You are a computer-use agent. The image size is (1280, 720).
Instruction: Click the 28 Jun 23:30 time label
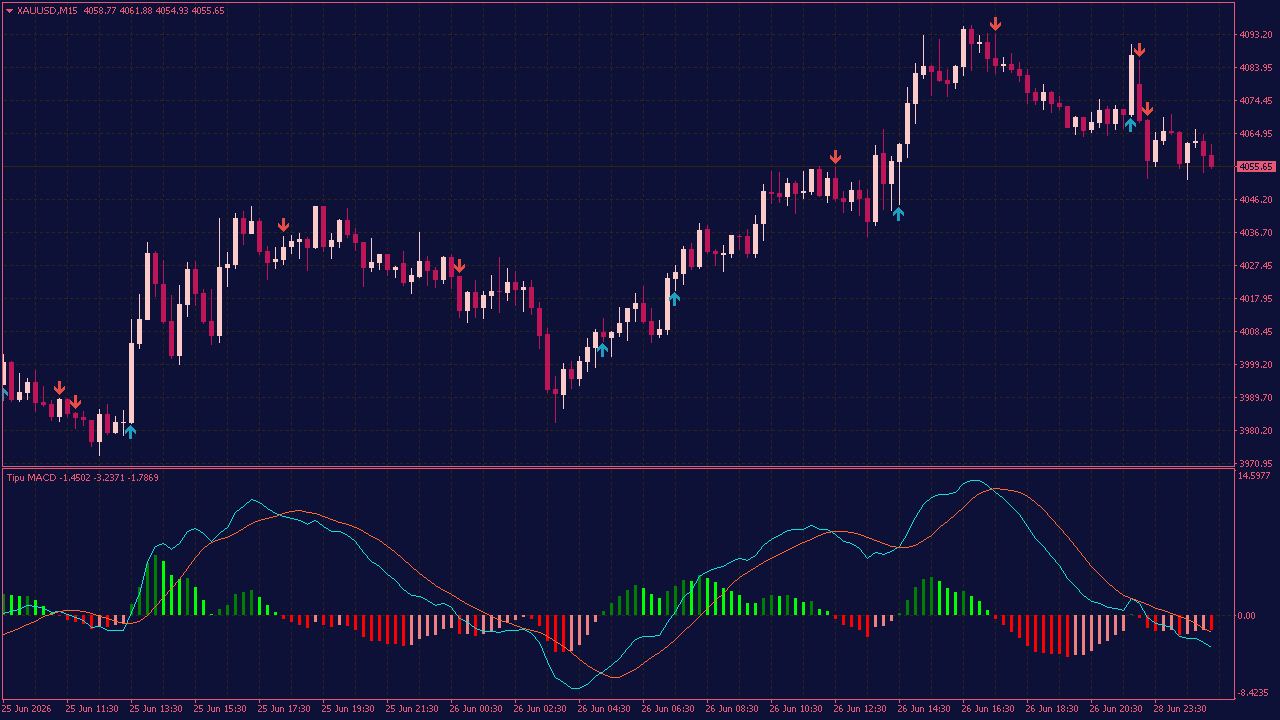pos(1180,709)
